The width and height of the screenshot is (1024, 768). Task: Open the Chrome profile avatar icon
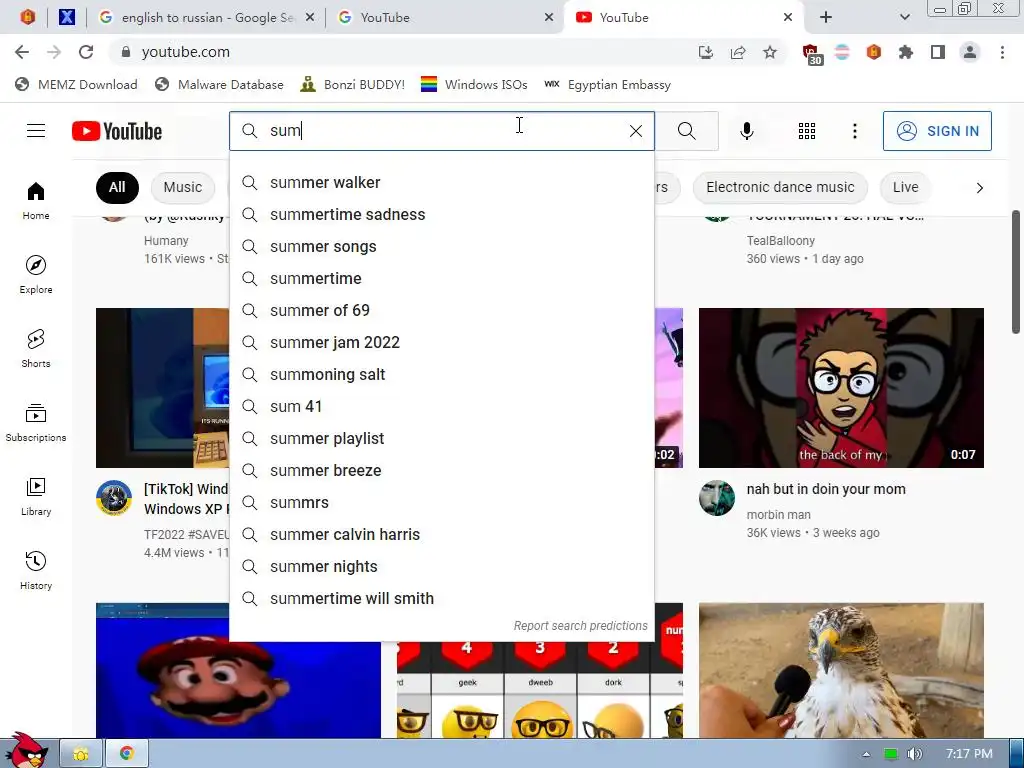[970, 52]
